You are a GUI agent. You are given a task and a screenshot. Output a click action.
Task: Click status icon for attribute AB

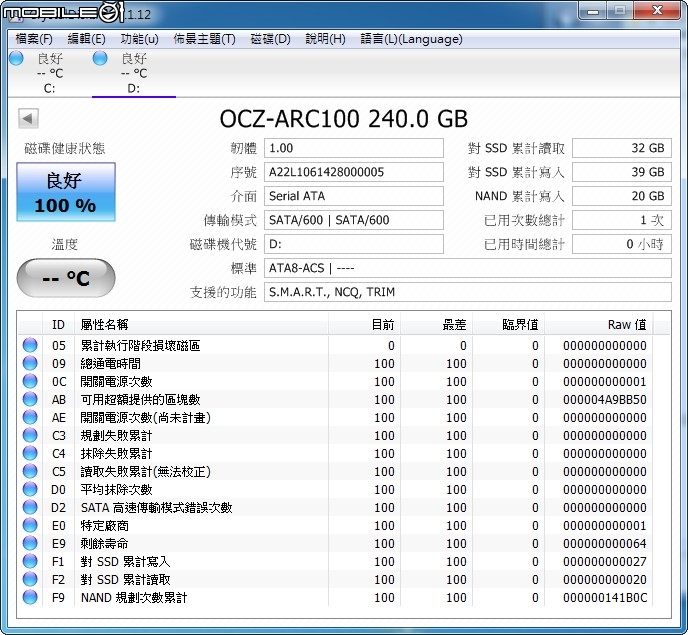30,399
